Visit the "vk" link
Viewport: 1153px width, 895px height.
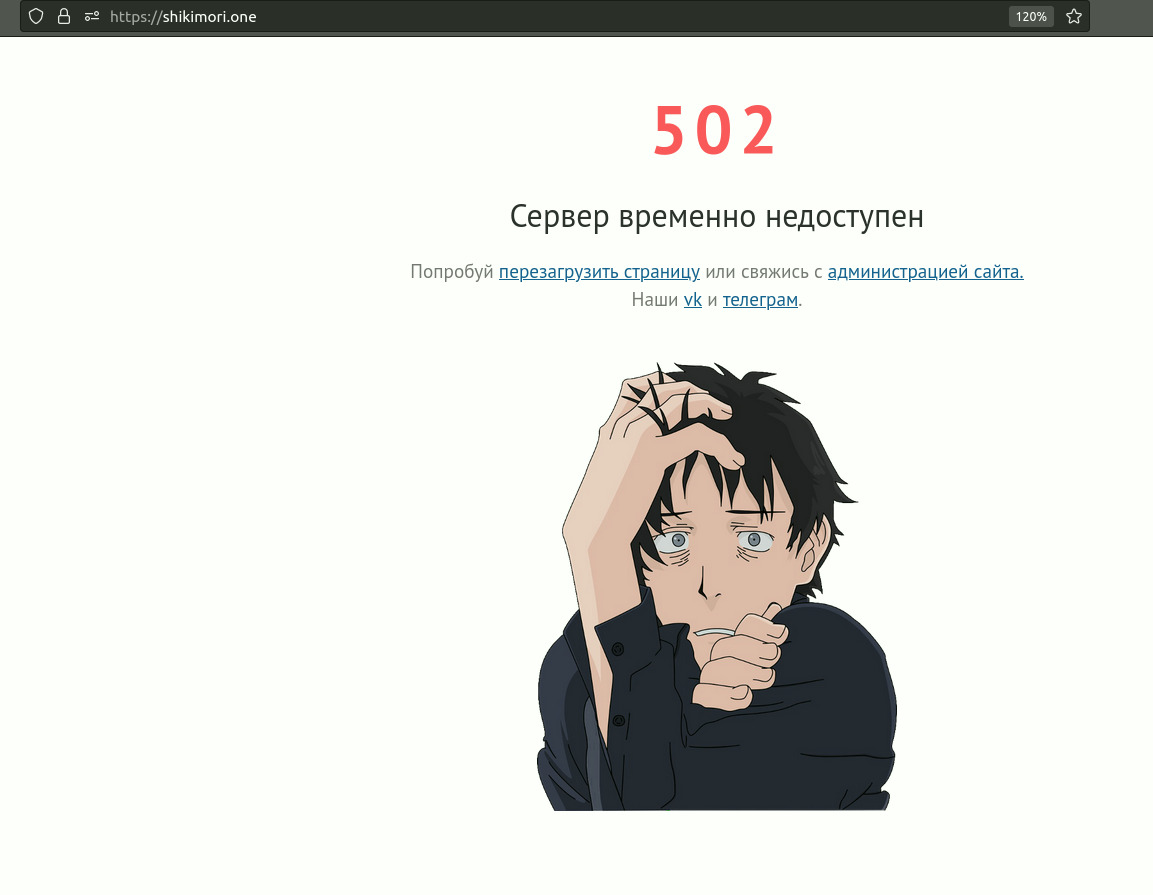point(693,299)
